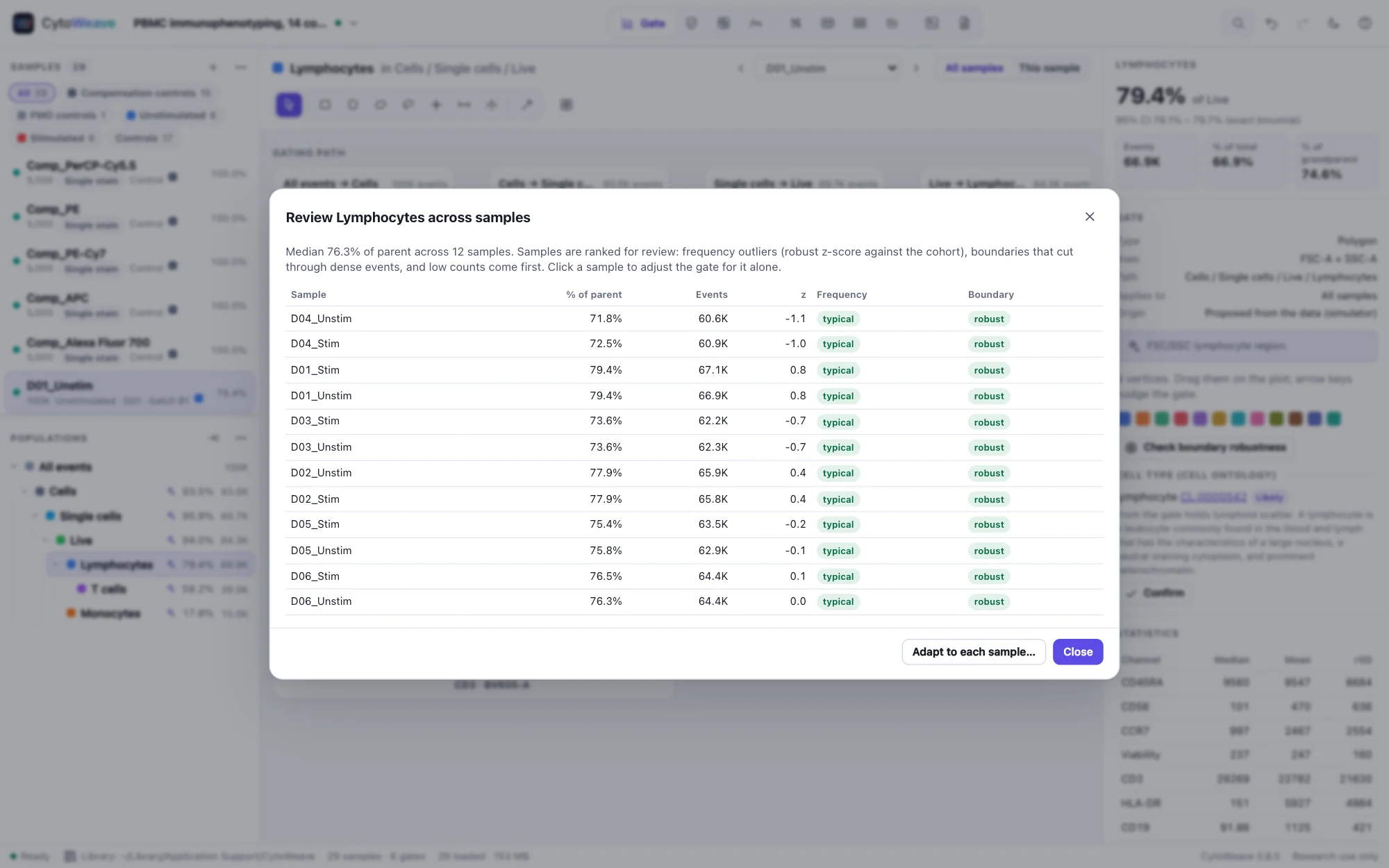Select the rectangle gate tool
The height and width of the screenshot is (868, 1389).
(324, 105)
